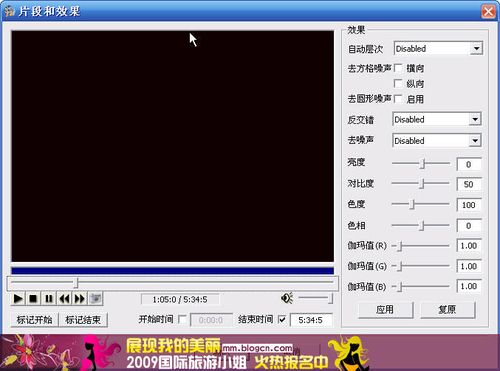This screenshot has height=371, width=500.
Task: Open the mm.blogcn.com banner ad
Action: pos(250,353)
